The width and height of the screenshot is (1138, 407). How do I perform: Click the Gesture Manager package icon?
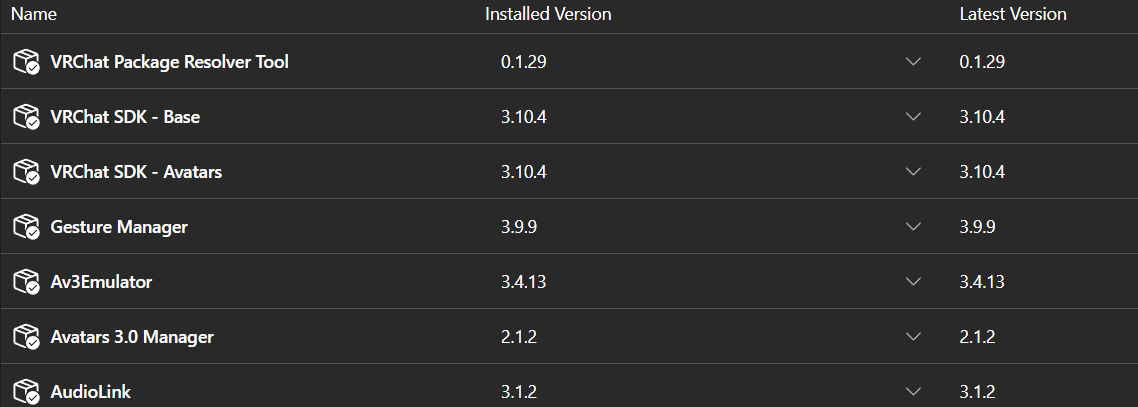pyautogui.click(x=26, y=227)
